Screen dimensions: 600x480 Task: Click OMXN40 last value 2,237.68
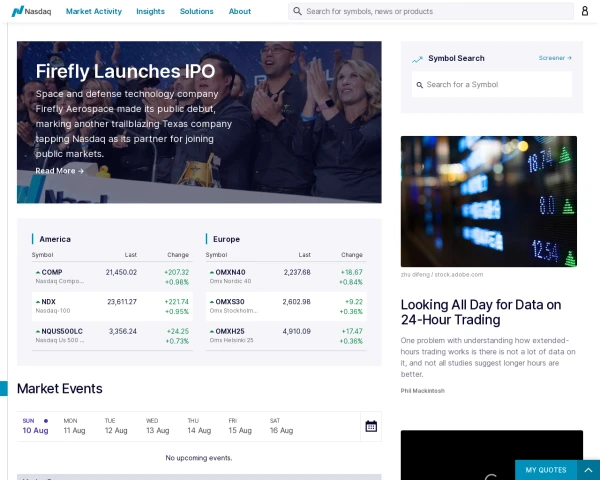[297, 272]
